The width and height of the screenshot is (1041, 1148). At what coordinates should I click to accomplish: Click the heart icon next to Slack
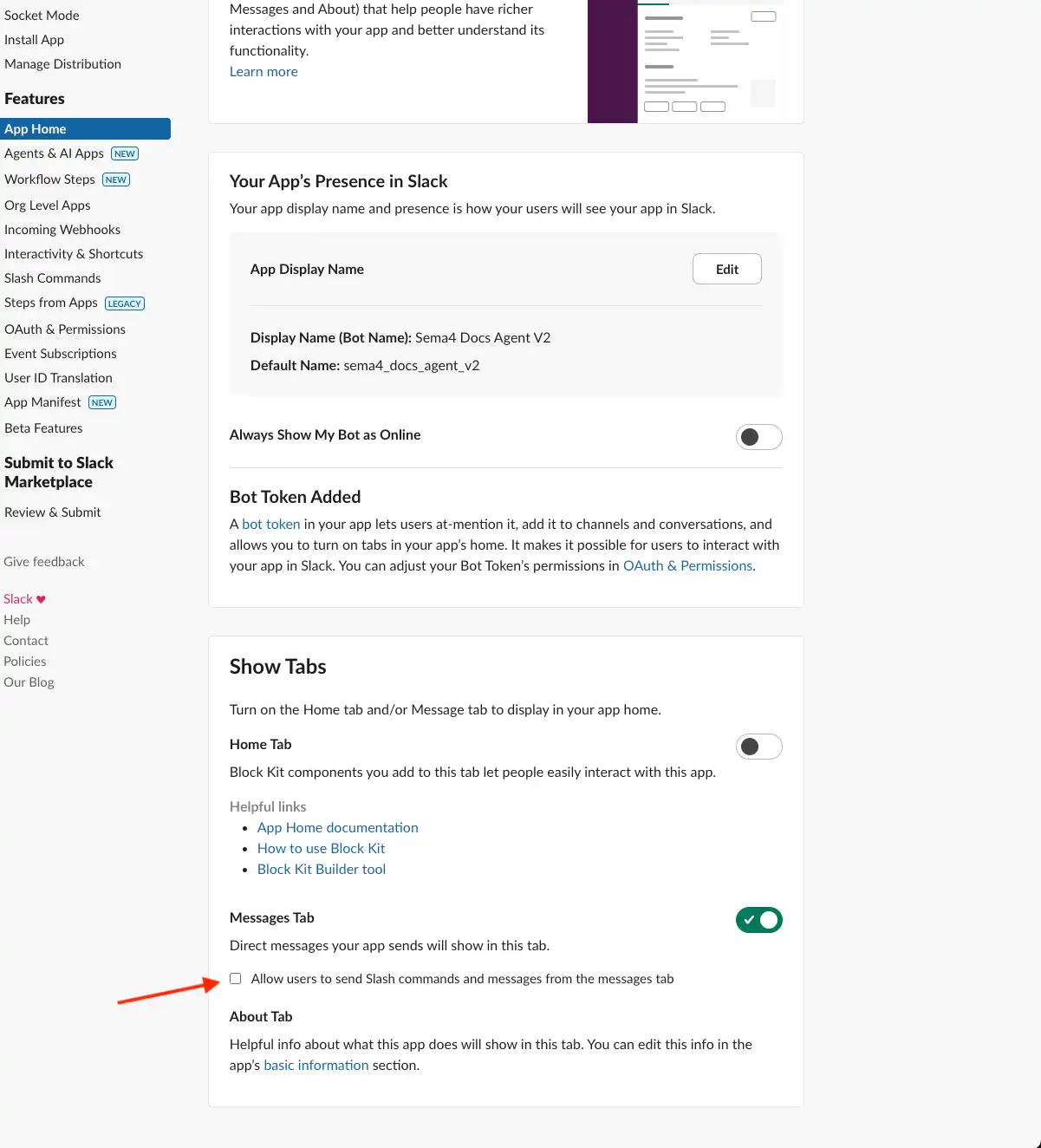pyautogui.click(x=41, y=599)
